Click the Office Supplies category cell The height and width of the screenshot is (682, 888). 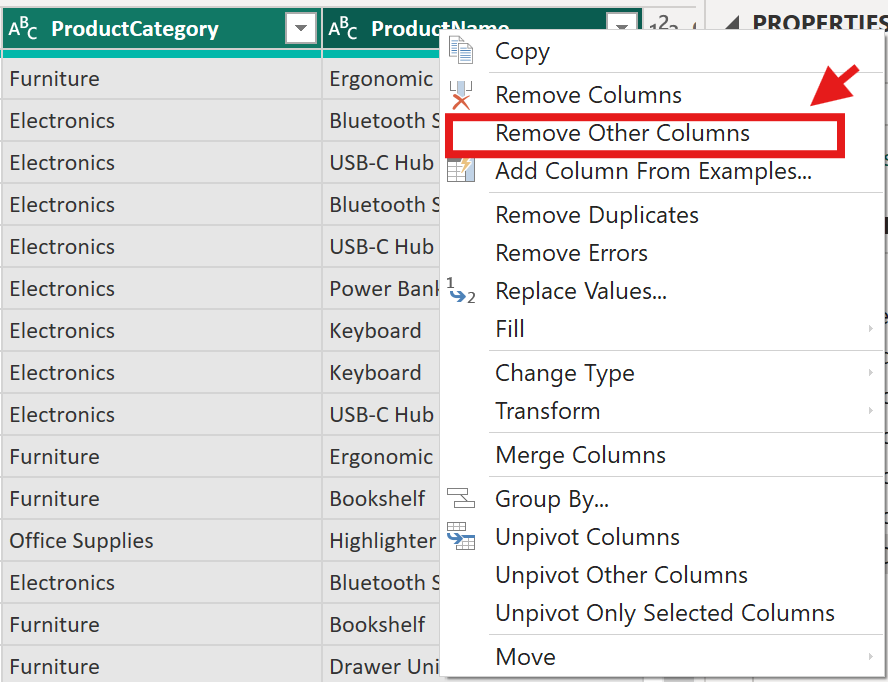[161, 540]
